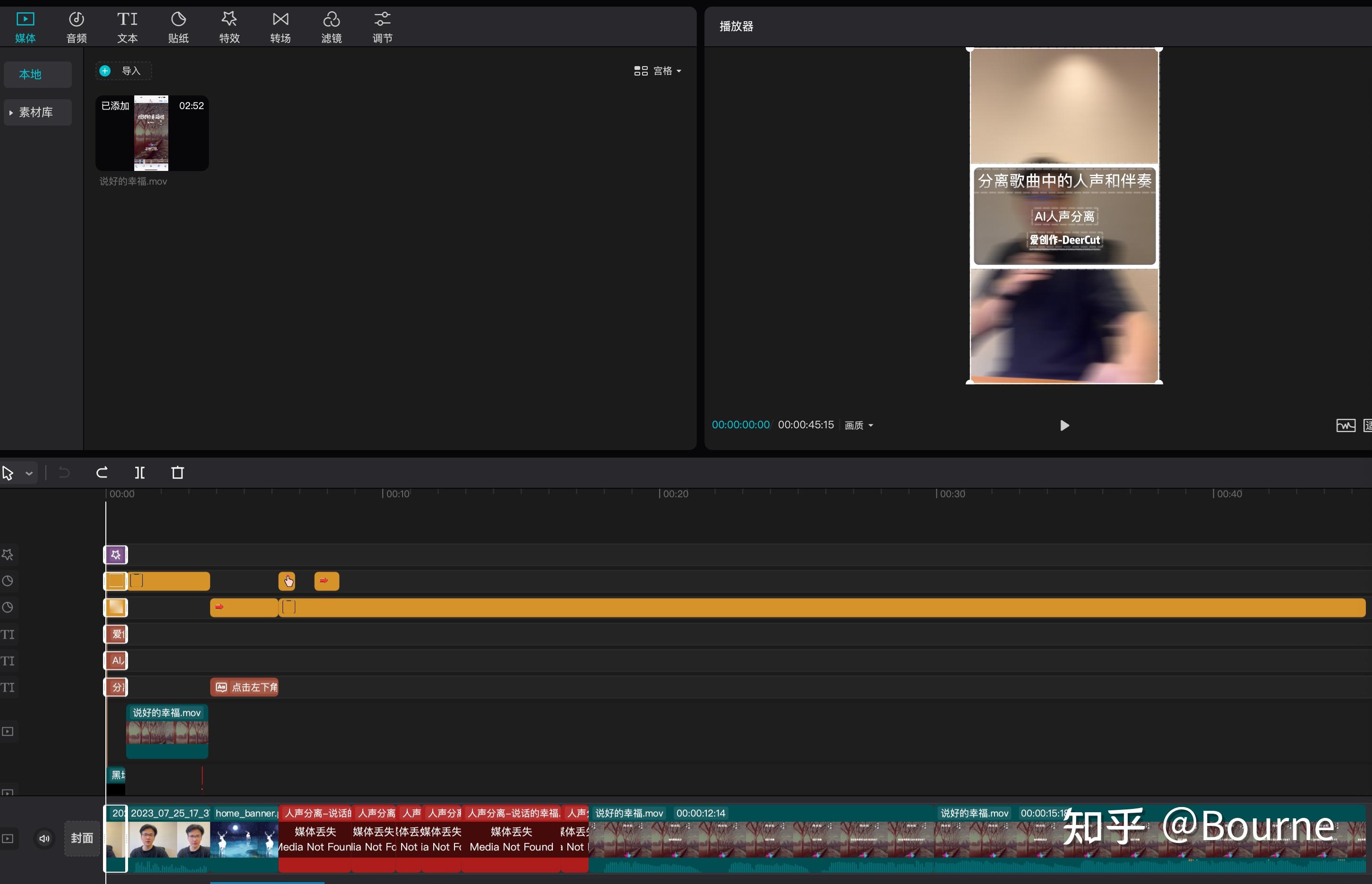Viewport: 1372px width, 884px height.
Task: Open the 滤镜 filters panel
Action: pos(331,26)
